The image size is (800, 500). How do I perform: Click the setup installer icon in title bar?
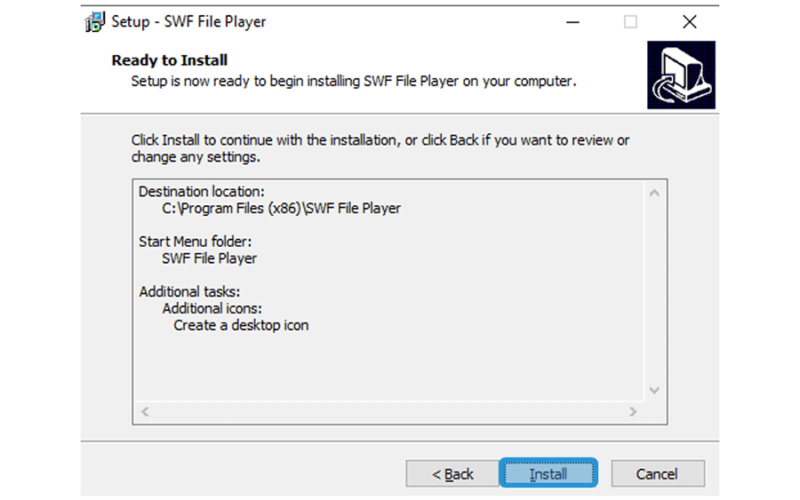coord(95,22)
